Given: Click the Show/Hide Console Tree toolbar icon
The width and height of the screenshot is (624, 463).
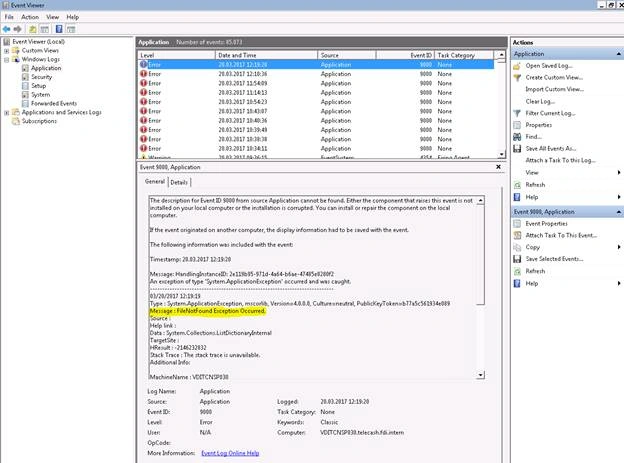Looking at the screenshot, I should (x=45, y=29).
